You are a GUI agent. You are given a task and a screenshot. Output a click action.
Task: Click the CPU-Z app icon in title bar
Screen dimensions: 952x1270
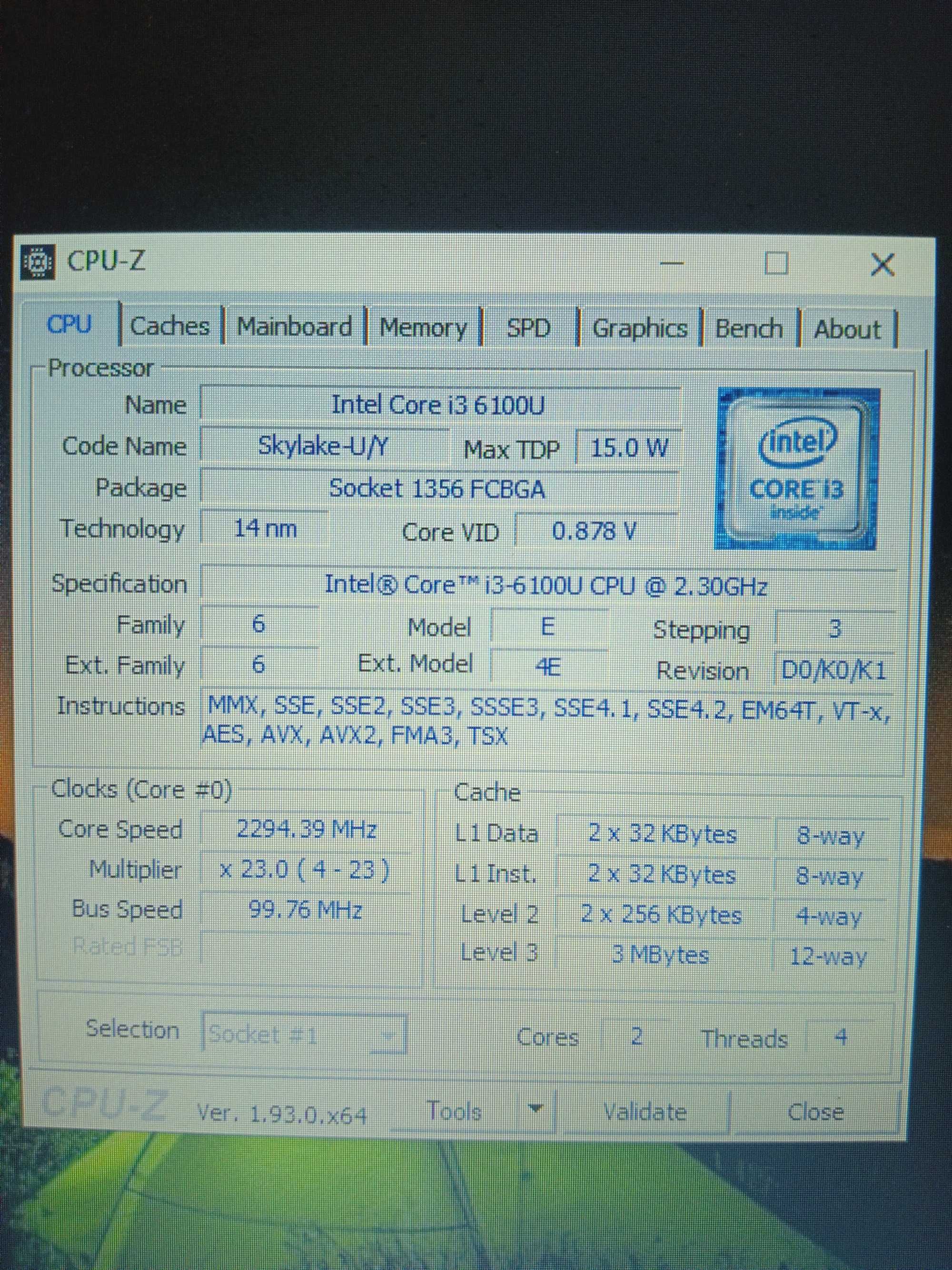[x=38, y=262]
